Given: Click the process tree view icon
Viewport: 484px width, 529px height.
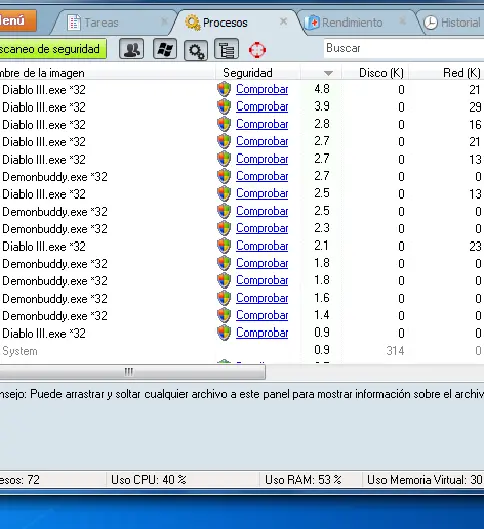Looking at the screenshot, I should [227, 50].
